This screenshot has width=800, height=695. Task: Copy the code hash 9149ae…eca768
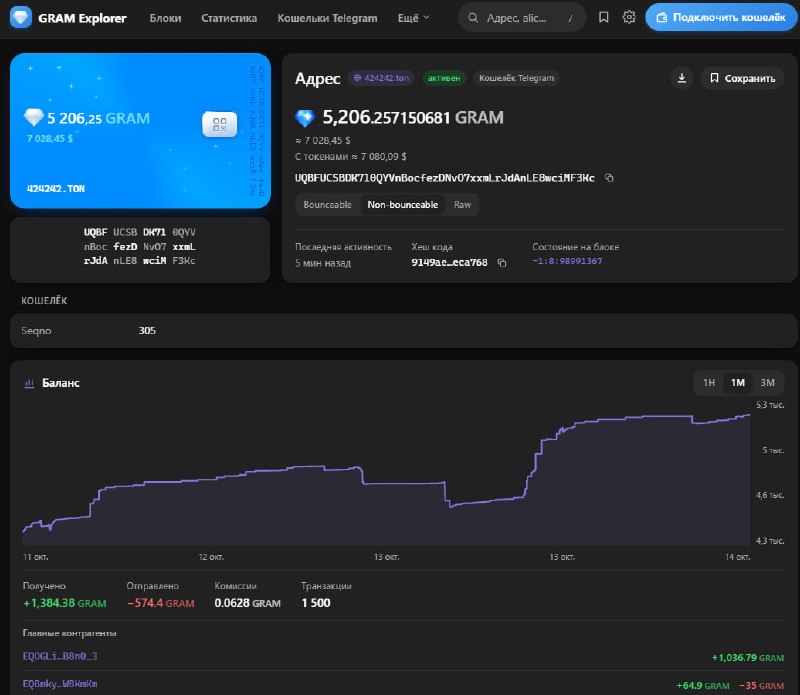502,263
